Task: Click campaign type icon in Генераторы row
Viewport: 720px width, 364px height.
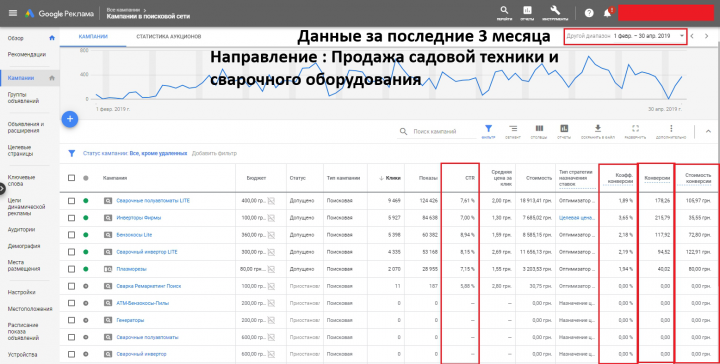Action: 107,320
